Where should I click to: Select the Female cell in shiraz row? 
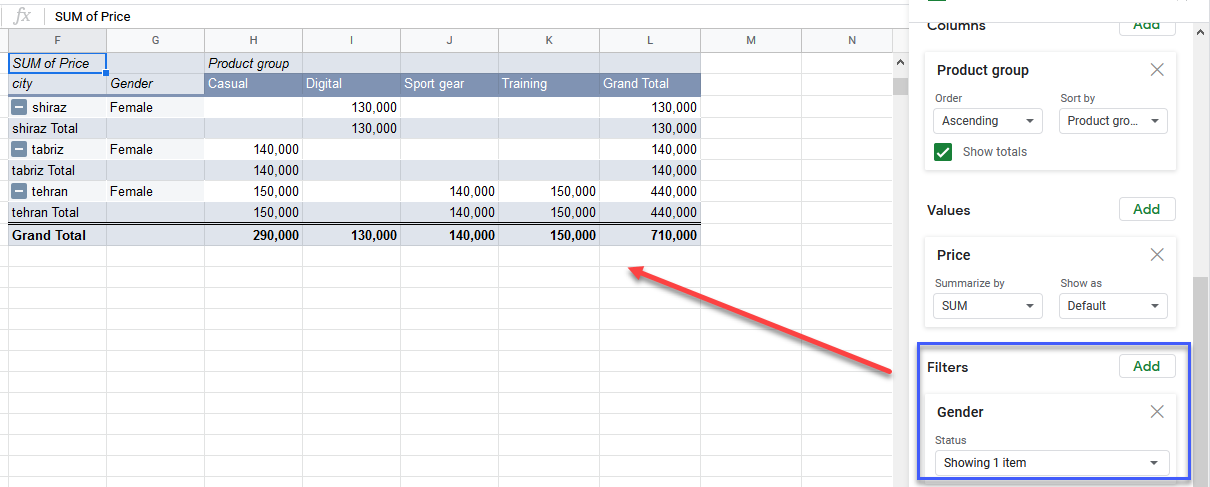point(155,107)
